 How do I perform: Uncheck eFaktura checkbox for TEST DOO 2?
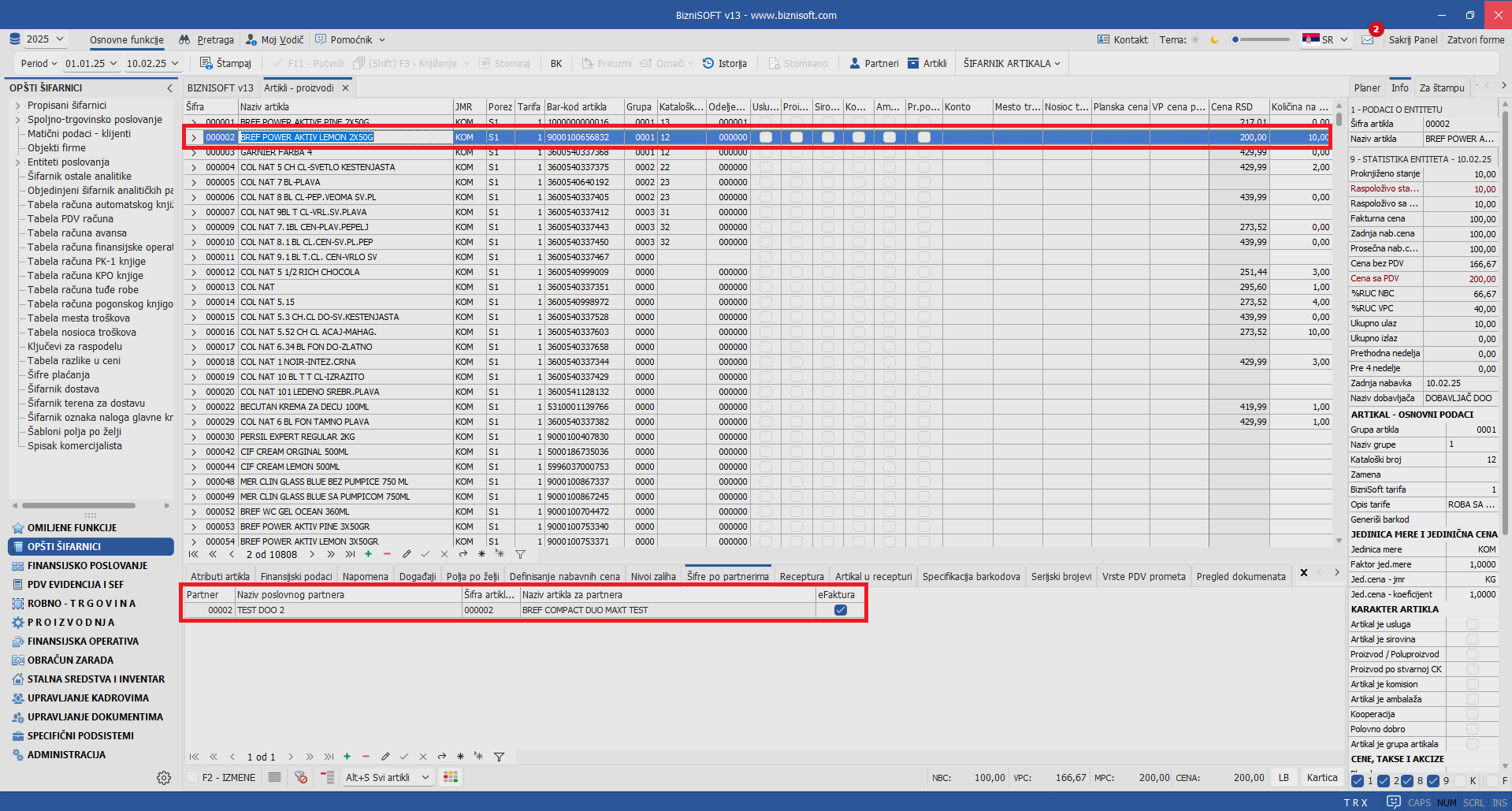coord(840,610)
